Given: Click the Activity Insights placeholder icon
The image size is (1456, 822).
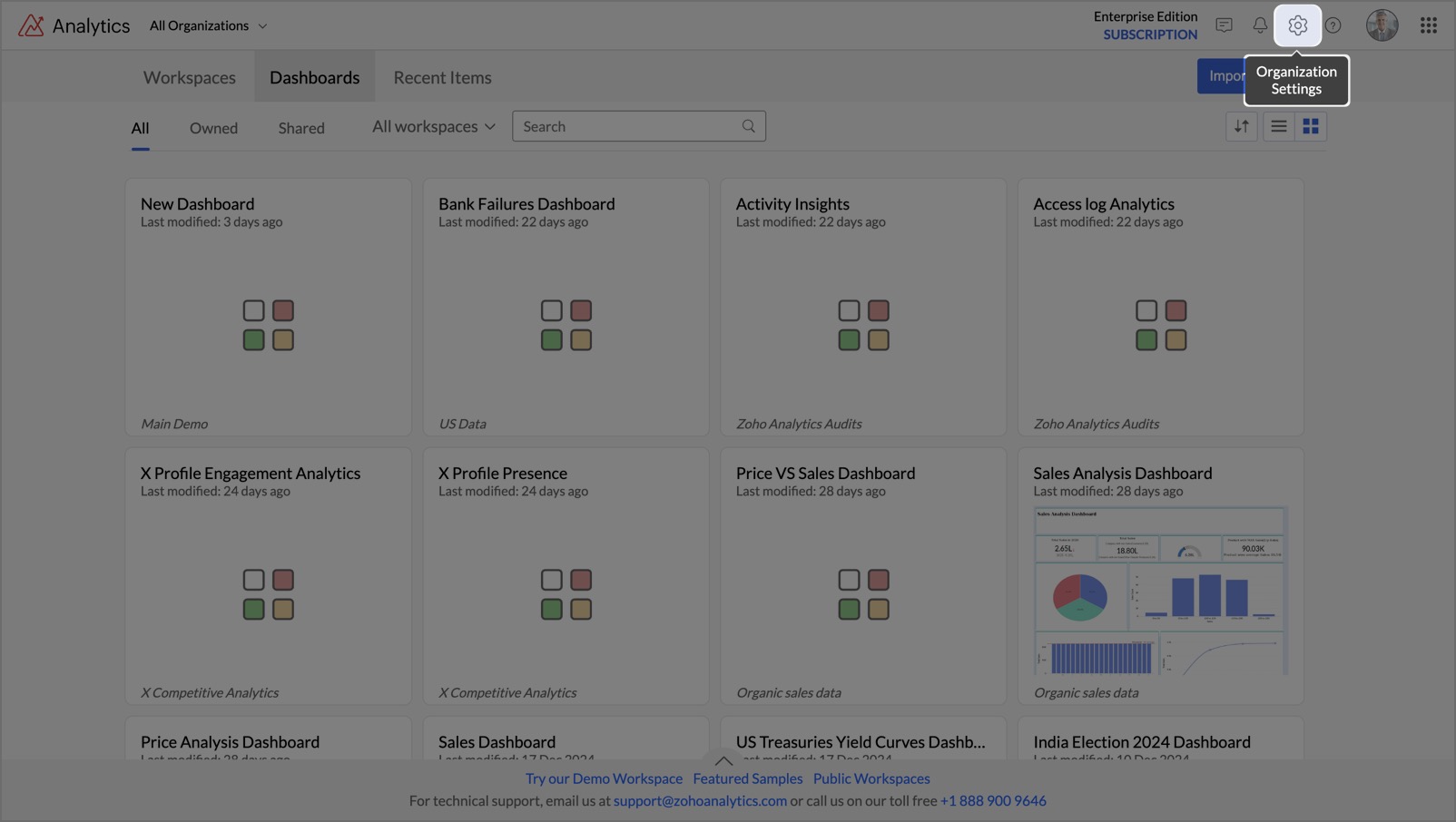Looking at the screenshot, I should [863, 325].
